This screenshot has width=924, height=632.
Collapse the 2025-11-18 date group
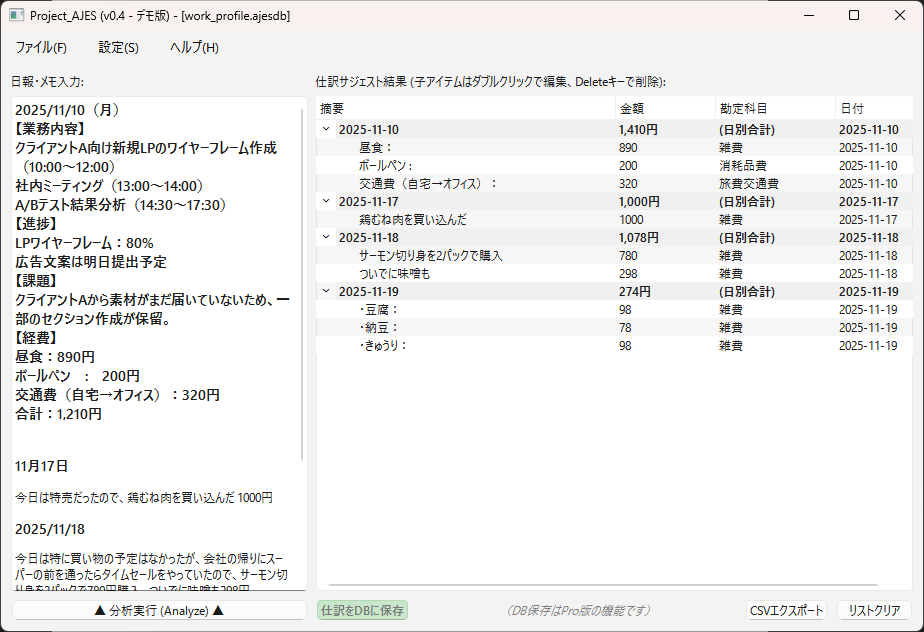click(x=326, y=238)
